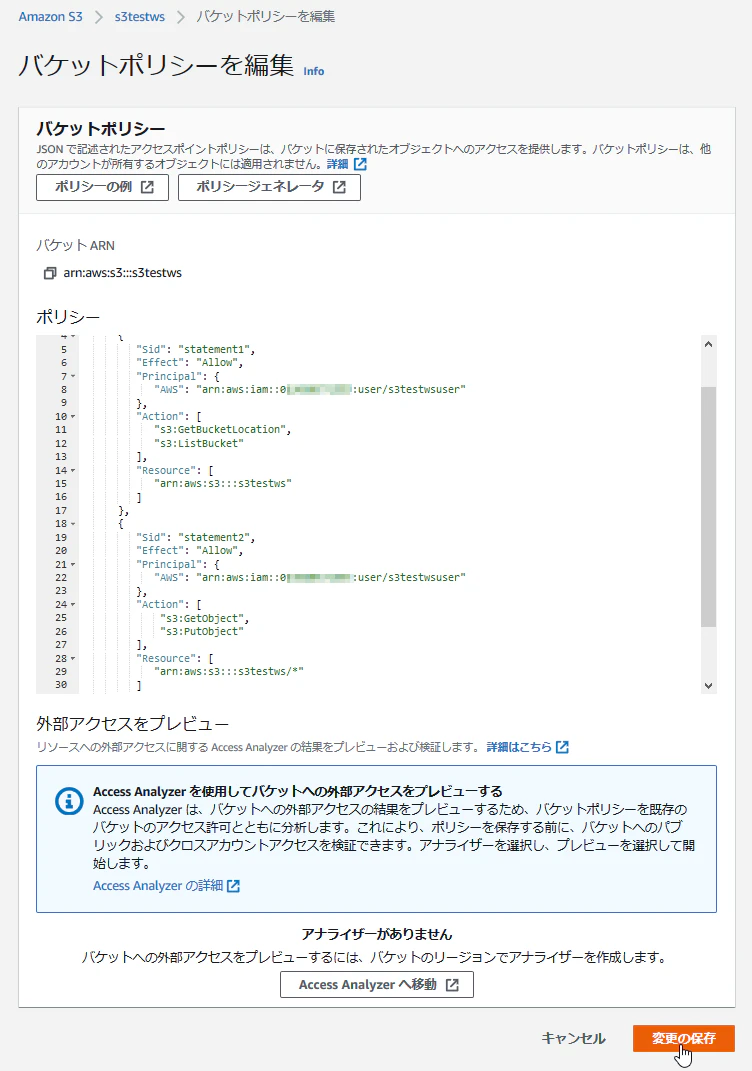This screenshot has width=752, height=1071.
Task: Go to s3testws breadcrumb
Action: point(139,16)
